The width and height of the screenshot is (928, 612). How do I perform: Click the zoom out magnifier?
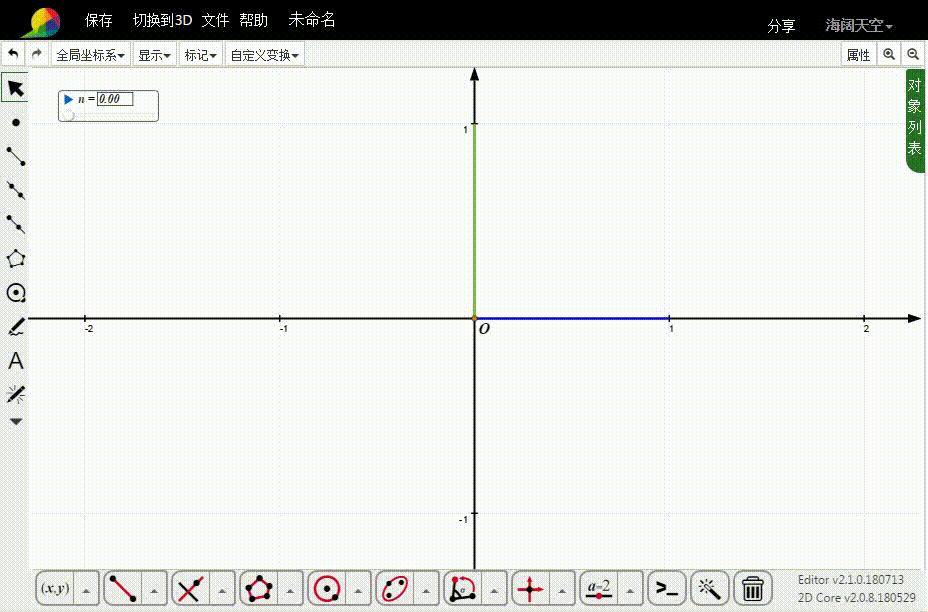[x=913, y=54]
